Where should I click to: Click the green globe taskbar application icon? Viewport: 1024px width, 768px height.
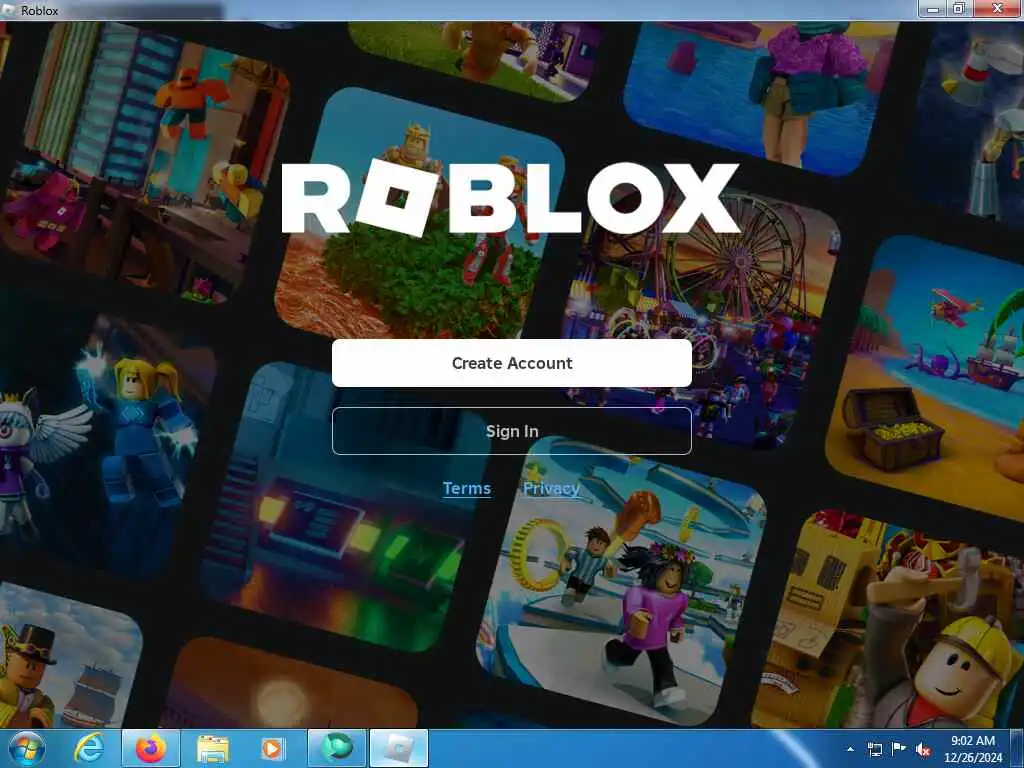click(337, 749)
